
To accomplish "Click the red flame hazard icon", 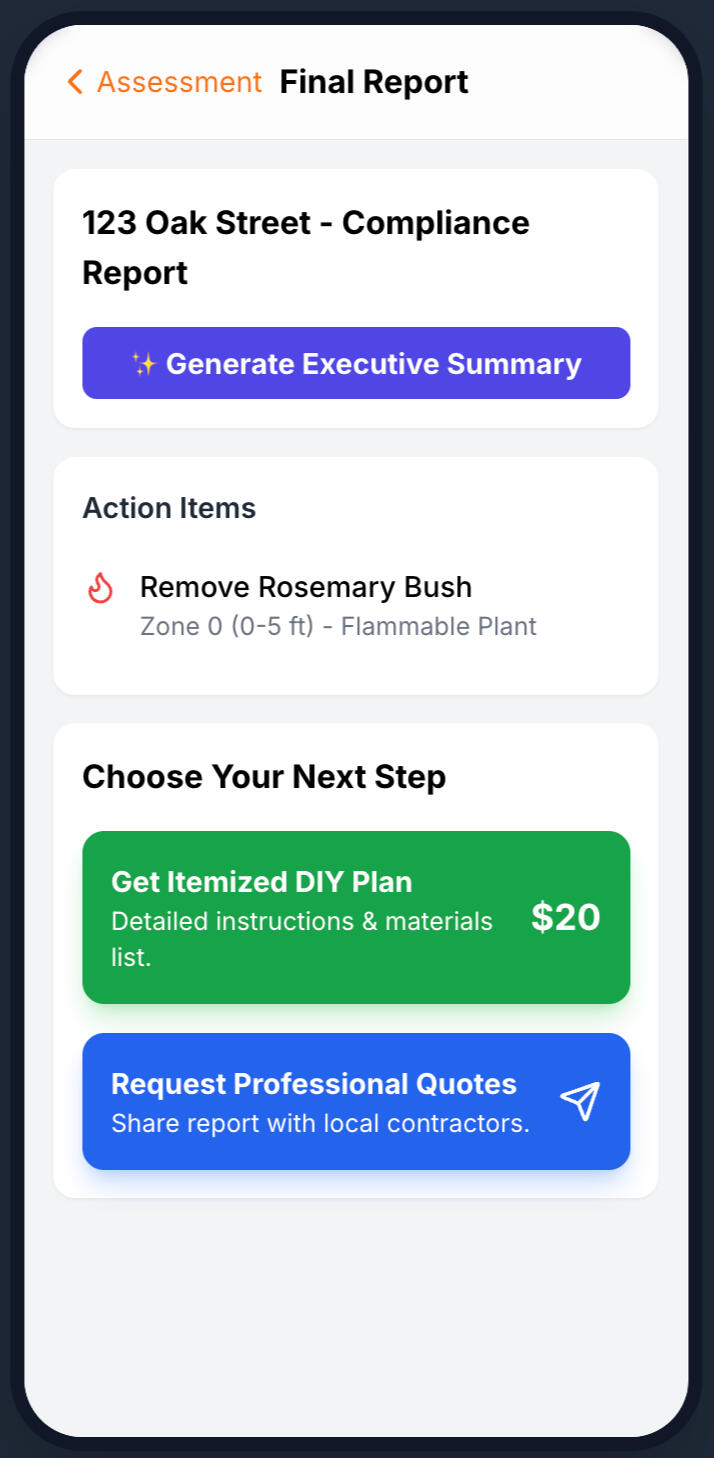I will (101, 588).
